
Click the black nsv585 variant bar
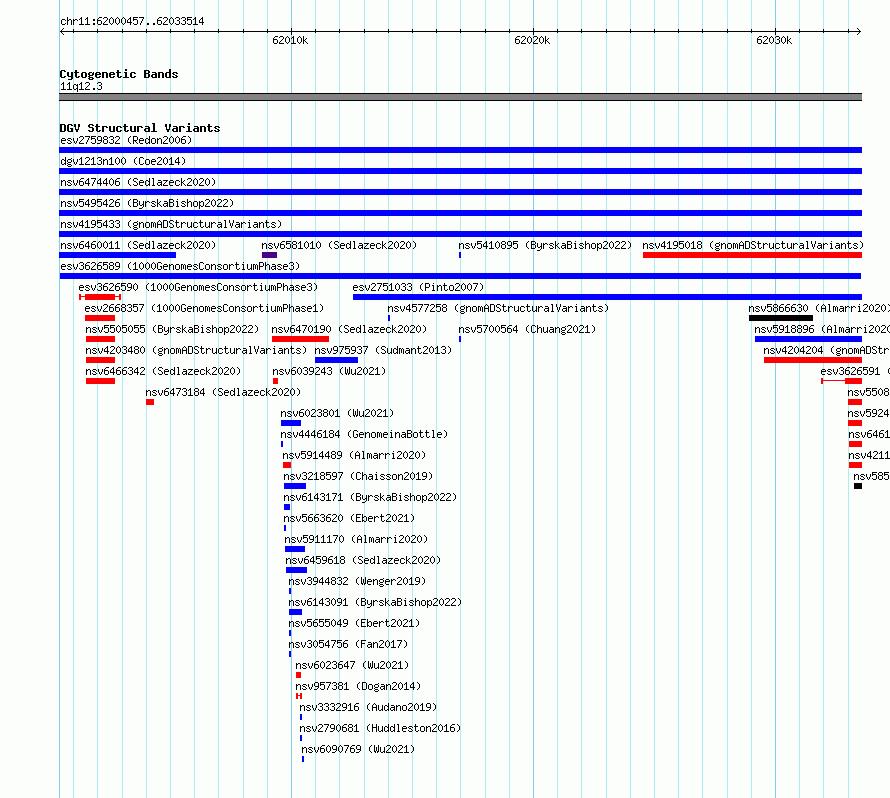858,486
